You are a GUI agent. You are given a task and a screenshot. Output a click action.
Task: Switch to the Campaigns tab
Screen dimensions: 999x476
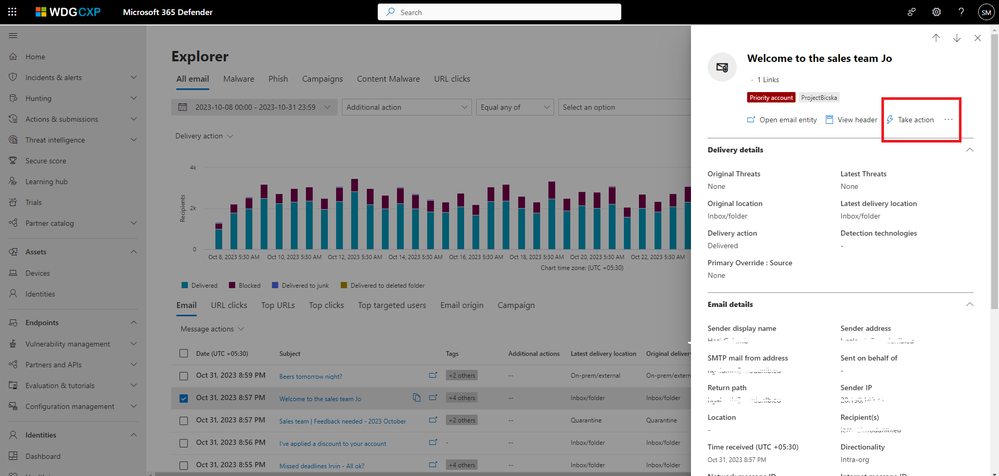click(x=322, y=79)
